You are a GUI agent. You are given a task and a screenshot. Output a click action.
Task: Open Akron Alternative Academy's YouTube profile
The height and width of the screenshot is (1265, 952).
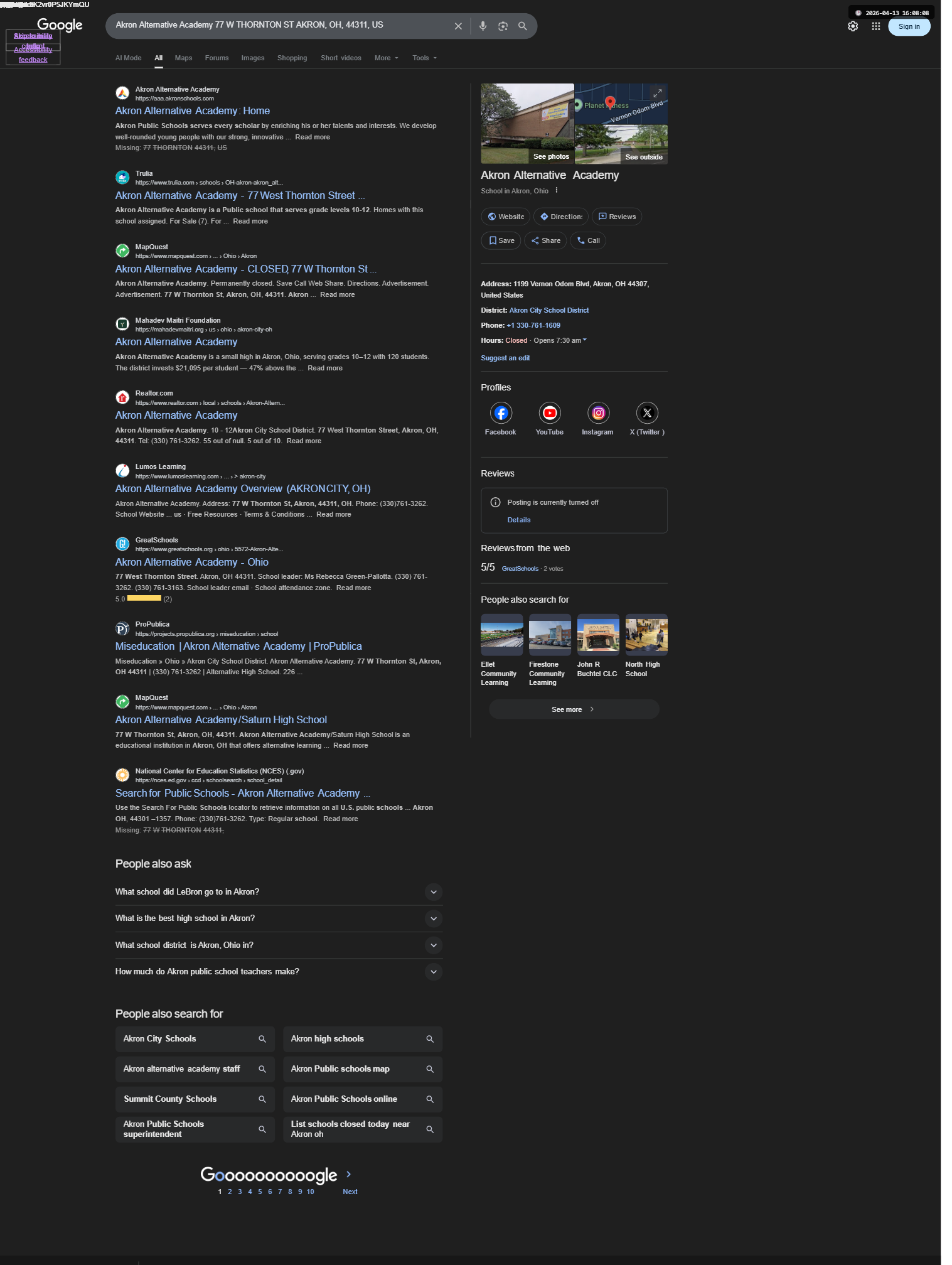550,413
